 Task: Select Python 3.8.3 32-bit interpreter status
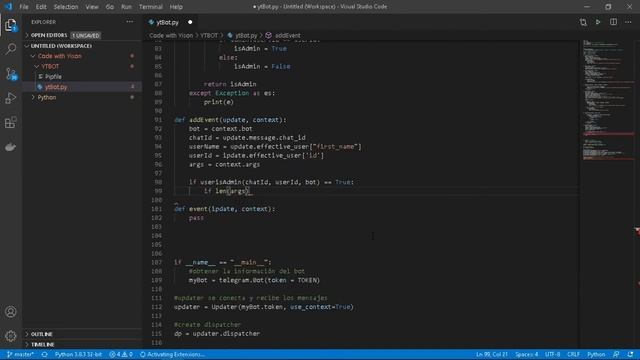click(x=78, y=354)
